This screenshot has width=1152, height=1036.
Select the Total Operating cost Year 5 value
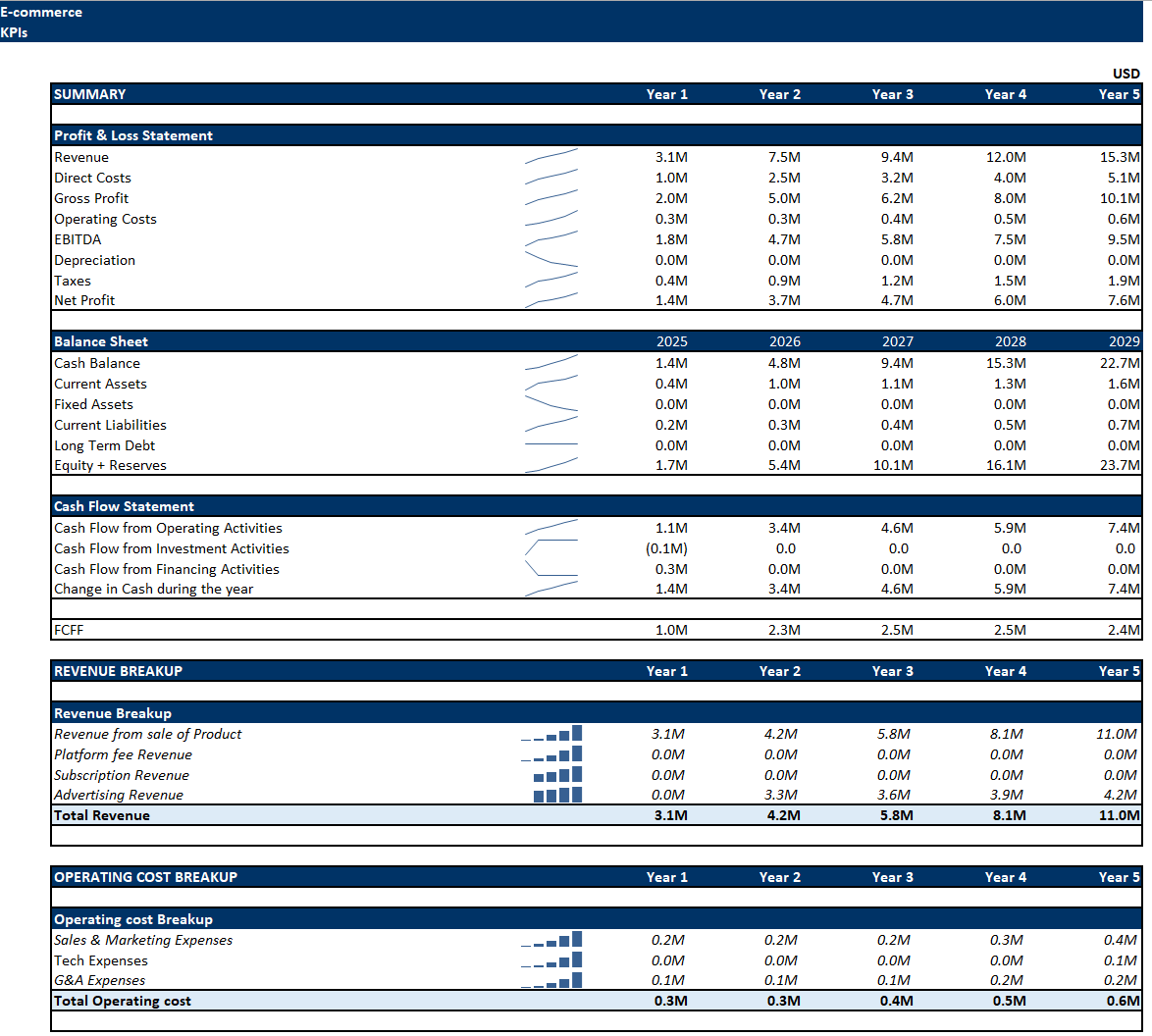(1120, 1001)
